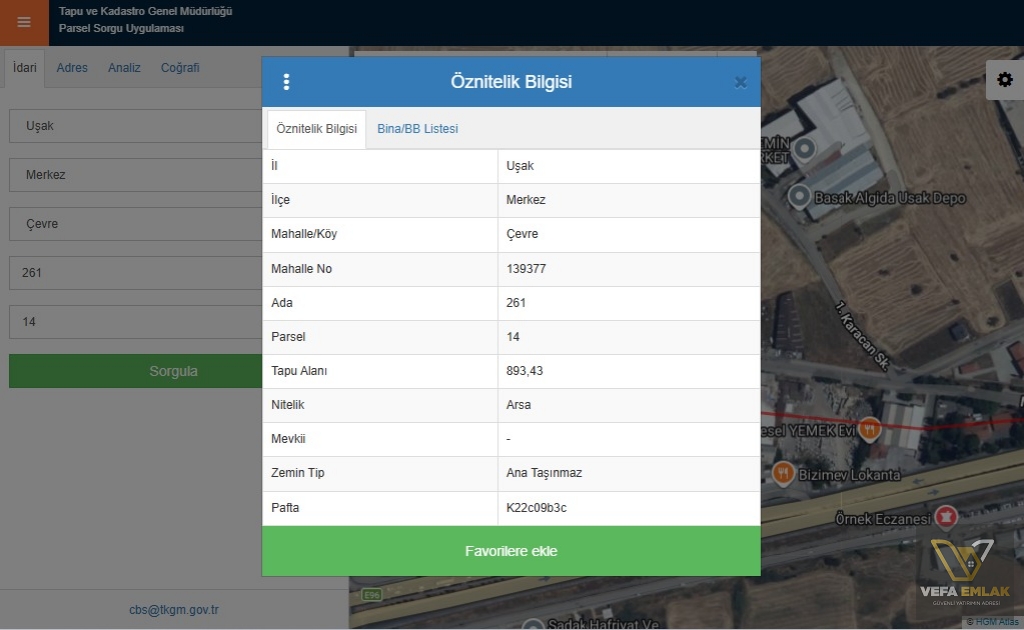Viewport: 1024px width, 630px height.
Task: Open the three-dot options in Öznitelik Bilgisi
Action: pyautogui.click(x=286, y=82)
